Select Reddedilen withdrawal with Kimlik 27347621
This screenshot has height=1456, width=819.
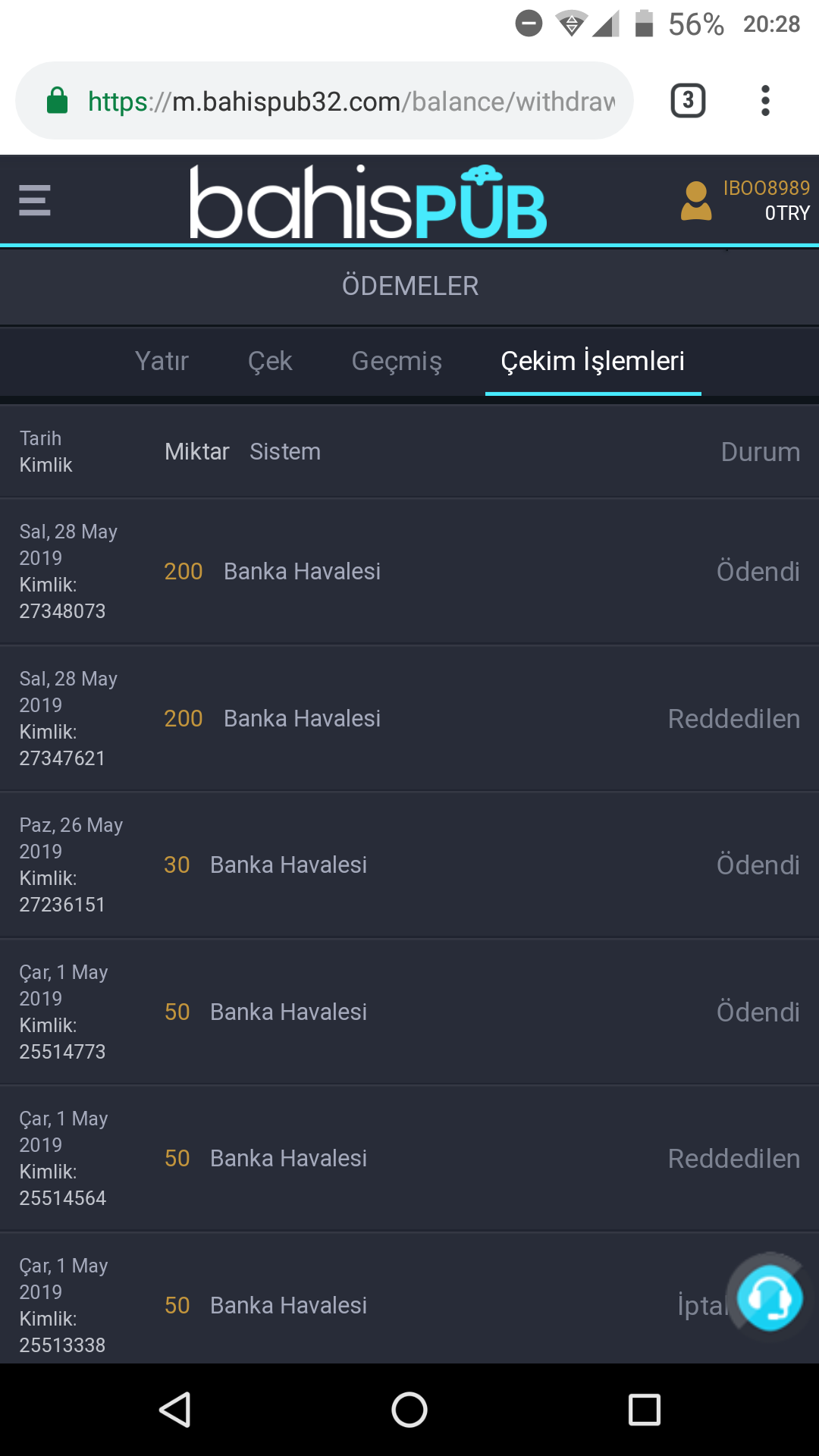click(409, 718)
